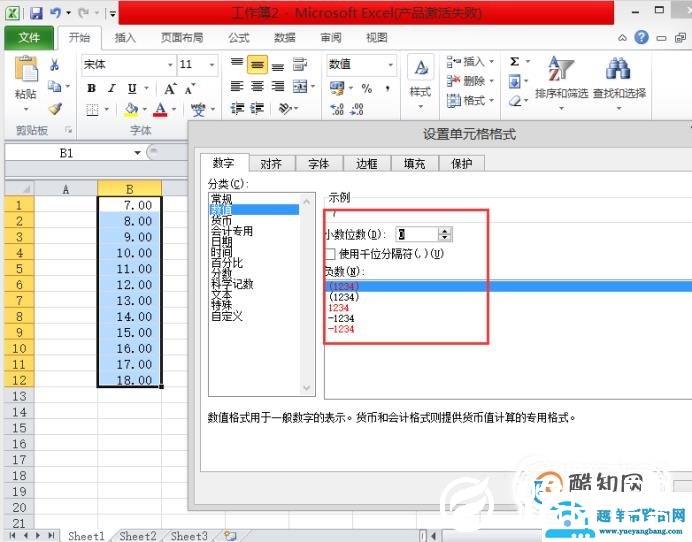This screenshot has width=692, height=542.
Task: Click the Save icon in quick access toolbar
Action: 36,13
